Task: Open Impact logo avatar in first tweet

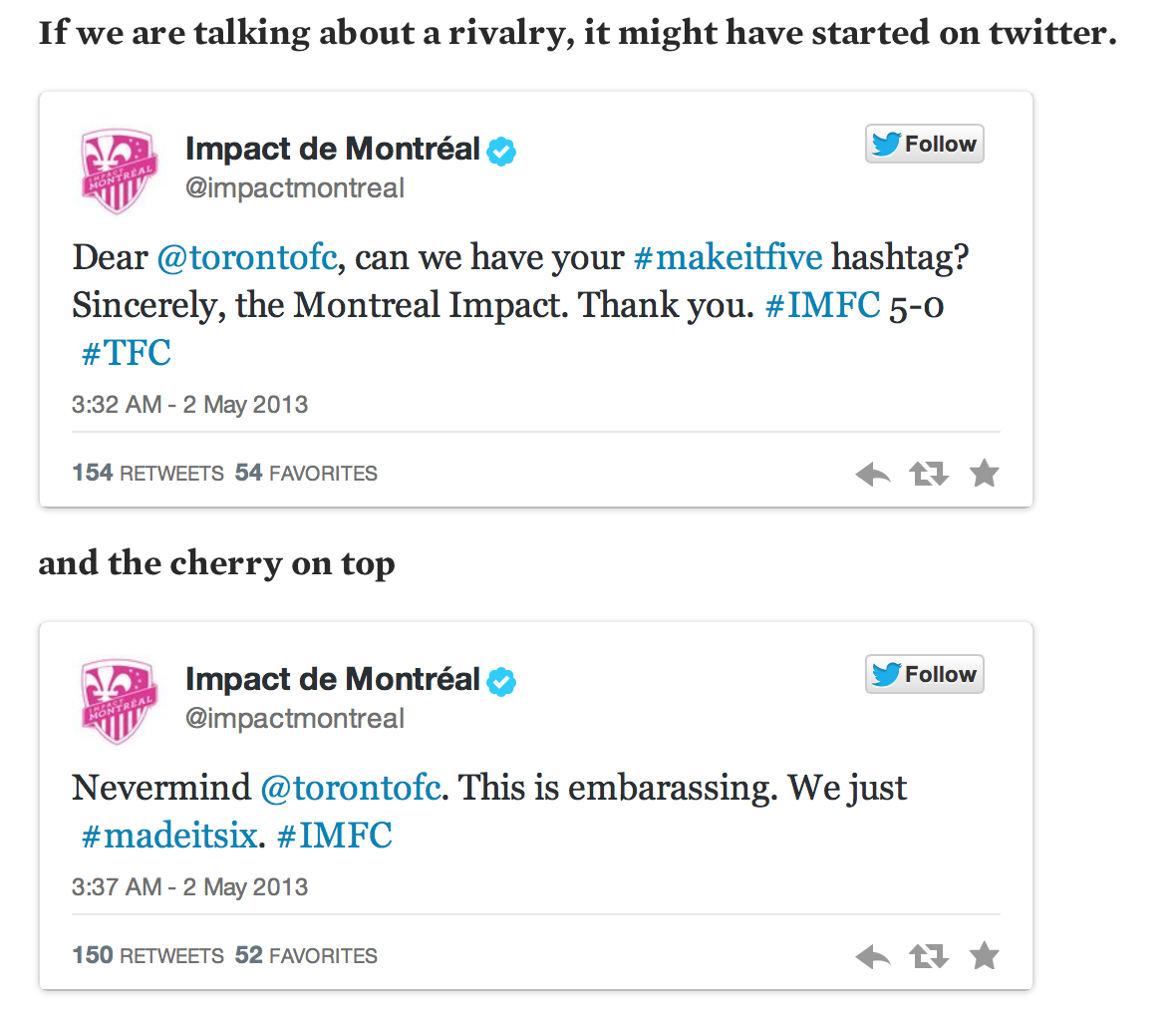Action: pyautogui.click(x=119, y=170)
